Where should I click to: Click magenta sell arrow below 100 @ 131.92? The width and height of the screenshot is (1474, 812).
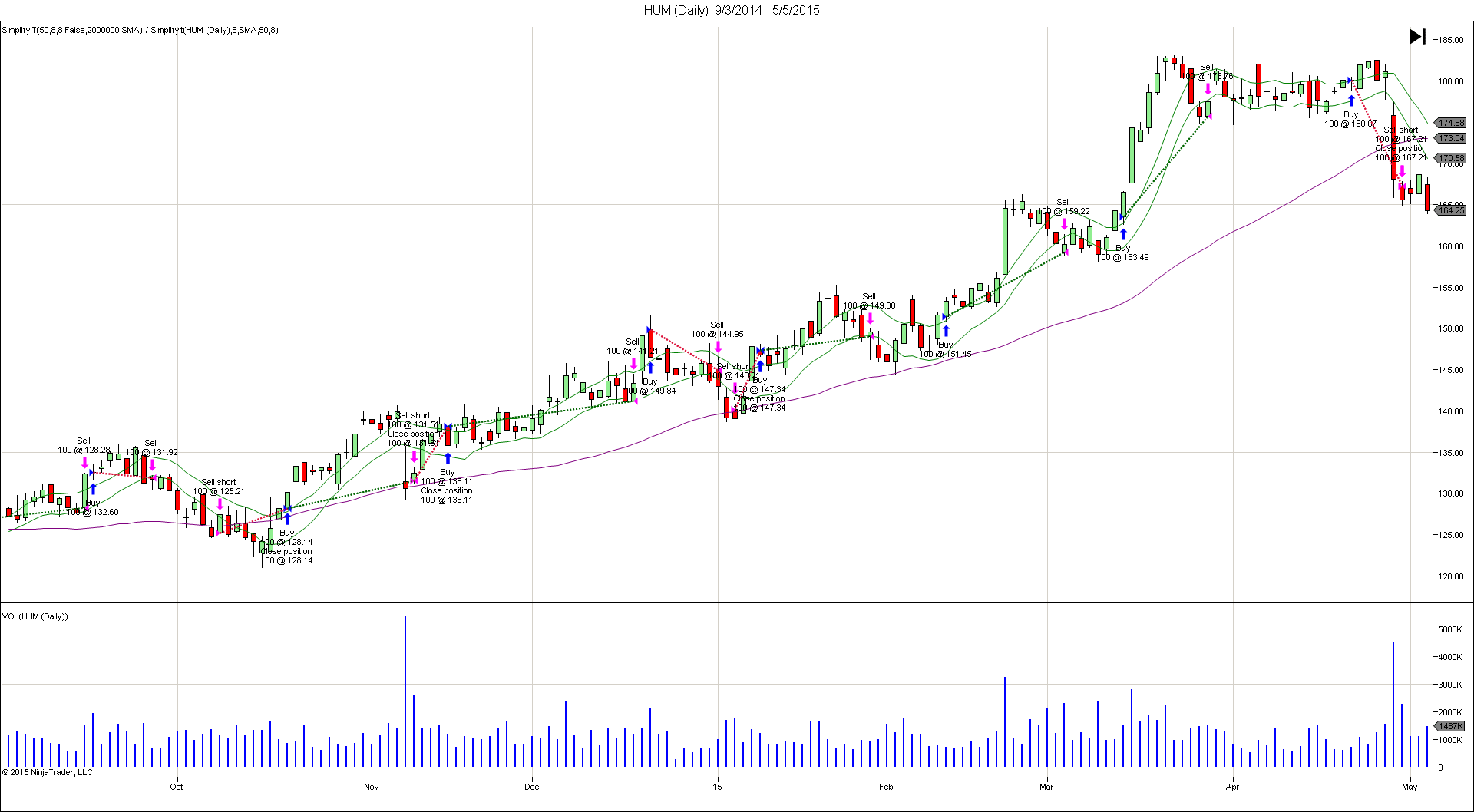(152, 465)
